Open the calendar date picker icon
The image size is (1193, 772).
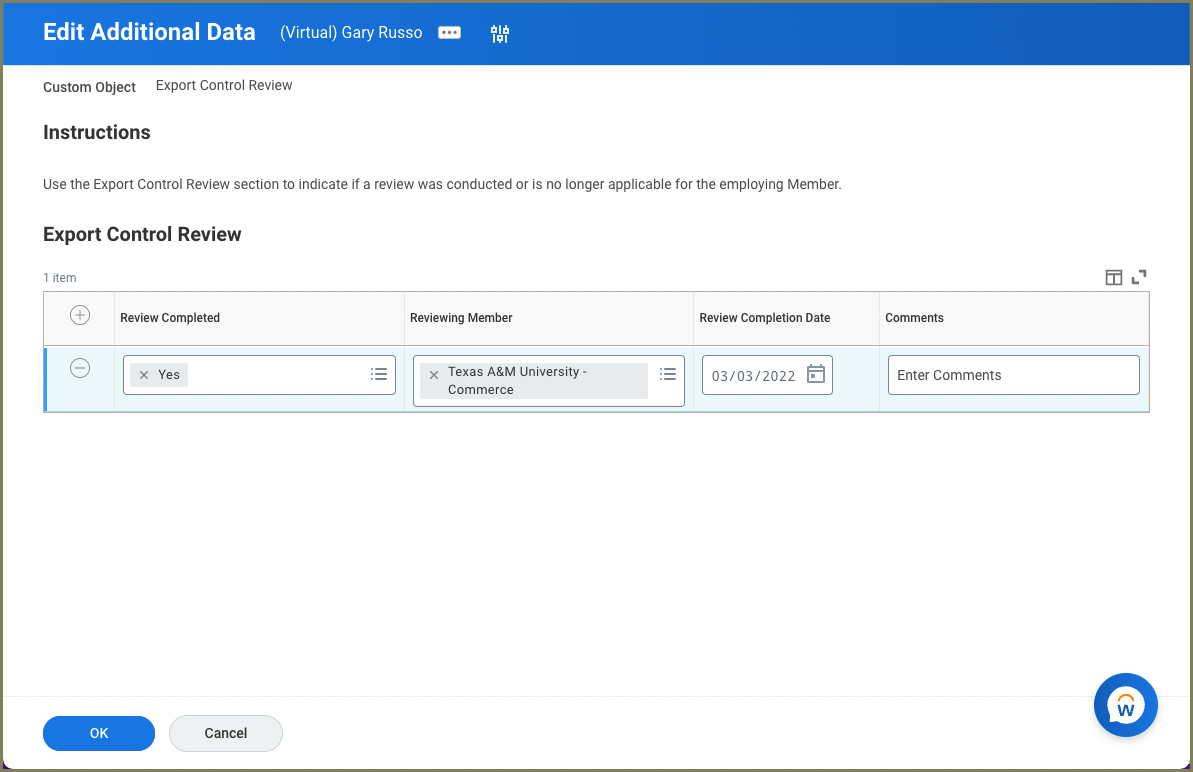pos(816,374)
